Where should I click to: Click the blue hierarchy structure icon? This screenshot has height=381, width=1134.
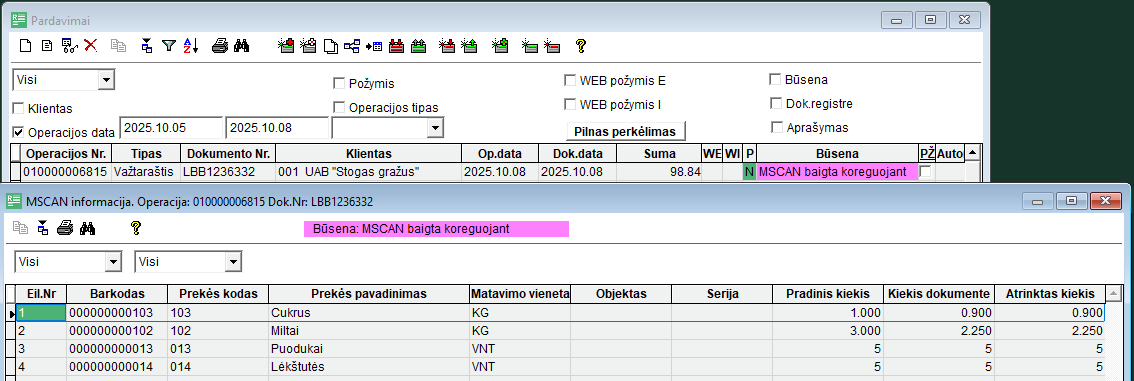[x=352, y=46]
